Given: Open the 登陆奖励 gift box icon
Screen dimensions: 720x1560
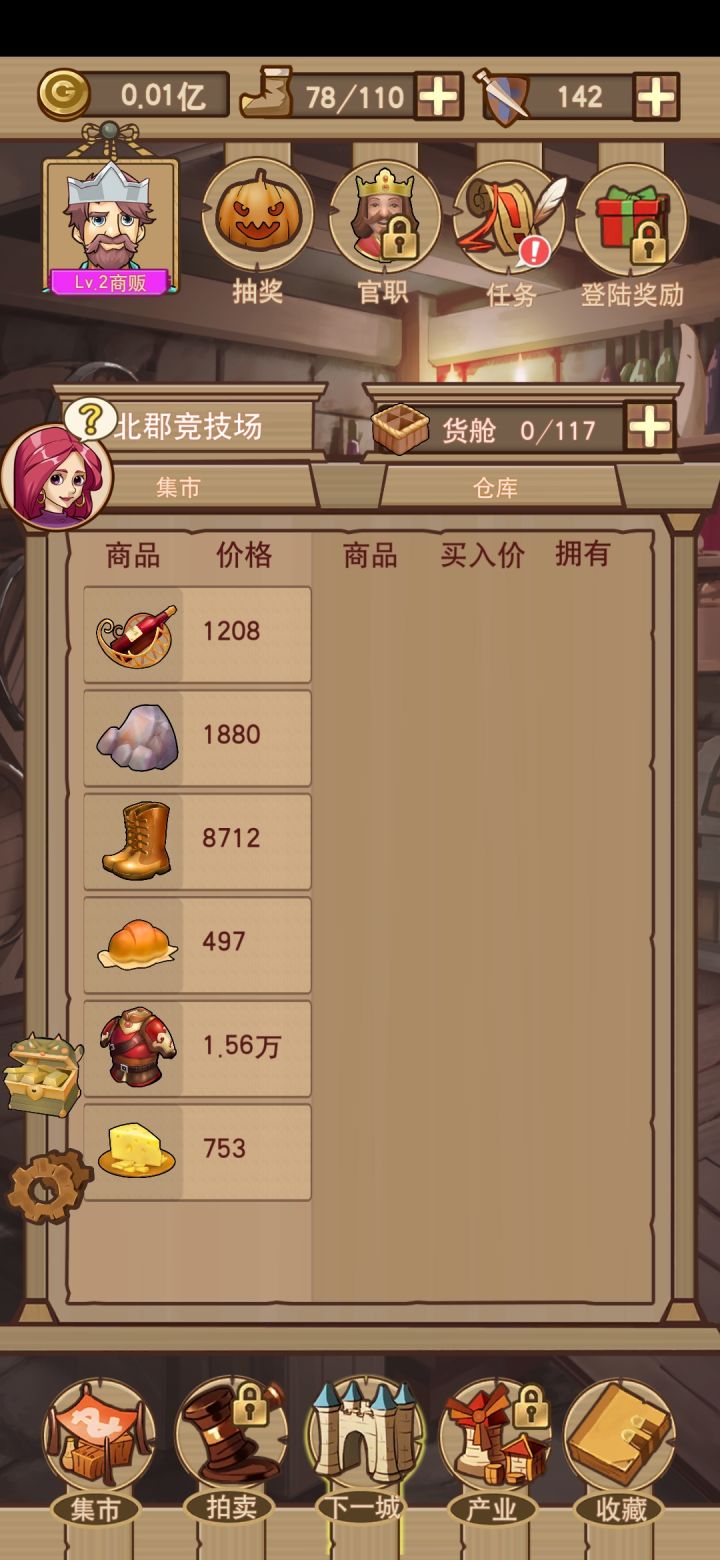Looking at the screenshot, I should [x=631, y=218].
